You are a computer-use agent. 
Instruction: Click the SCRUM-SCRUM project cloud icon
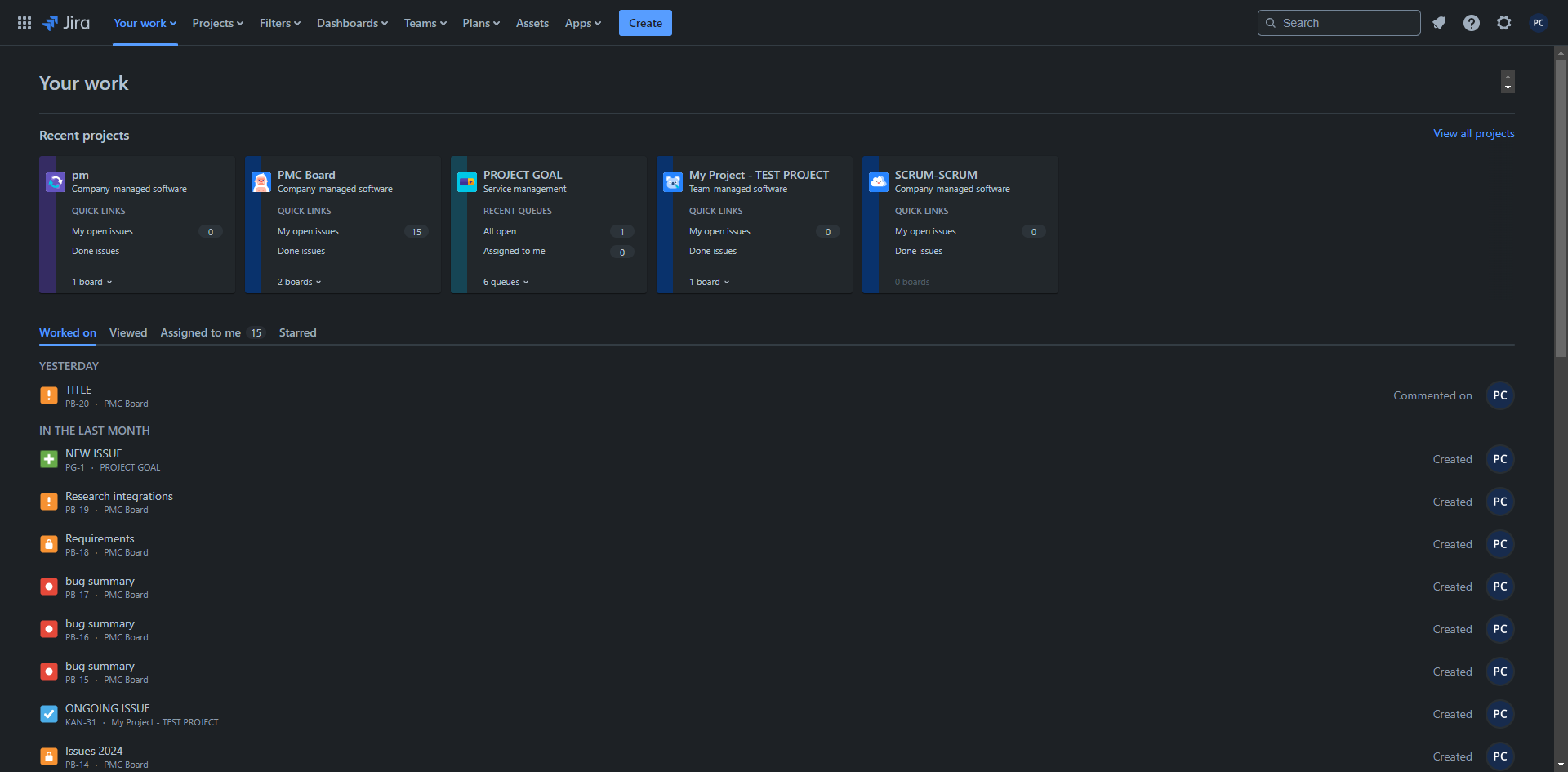(879, 182)
